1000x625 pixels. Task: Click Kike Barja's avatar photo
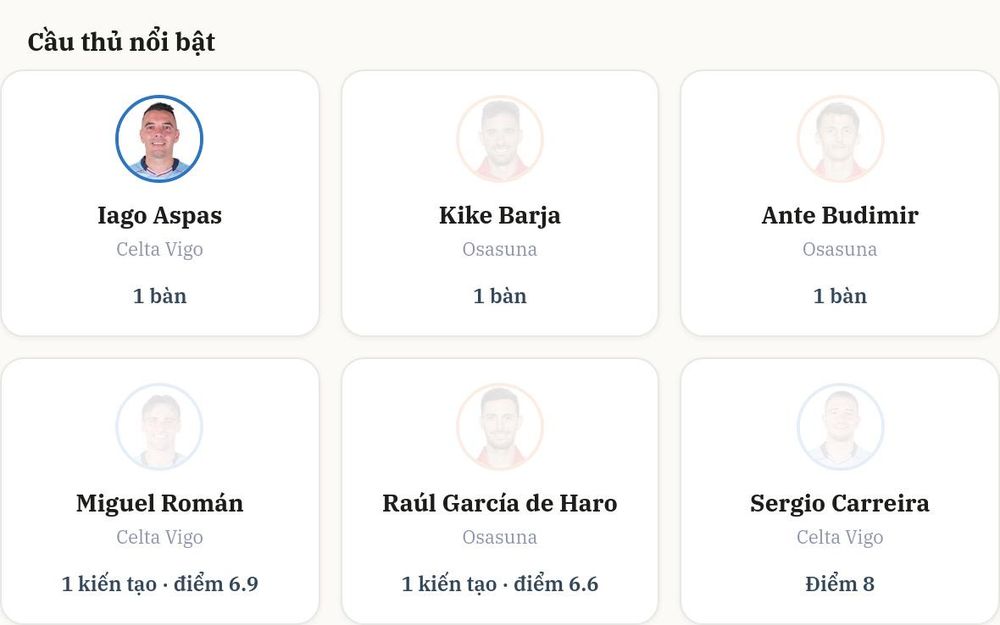pos(500,139)
